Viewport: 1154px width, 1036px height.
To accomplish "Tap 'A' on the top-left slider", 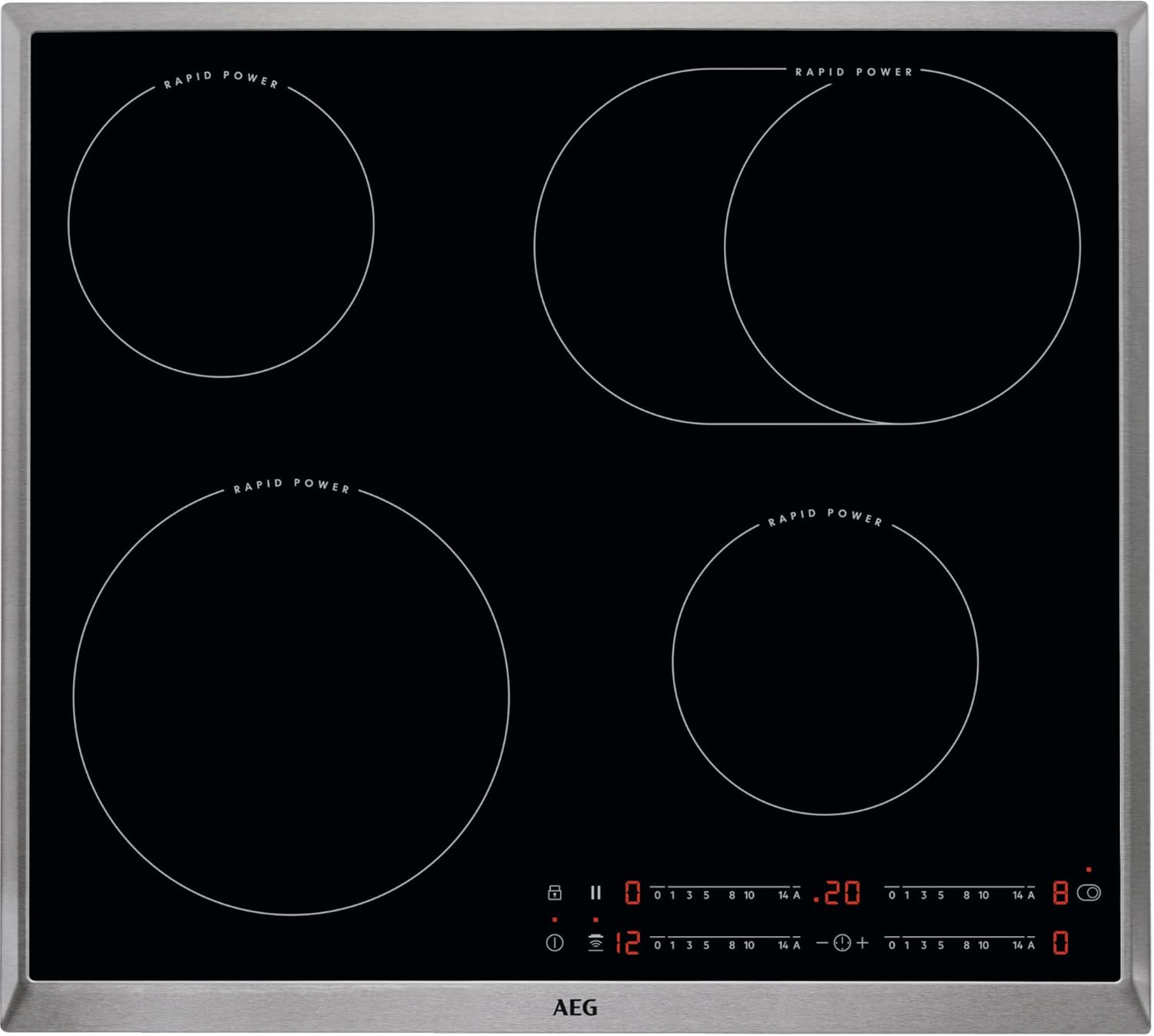I will click(x=796, y=894).
